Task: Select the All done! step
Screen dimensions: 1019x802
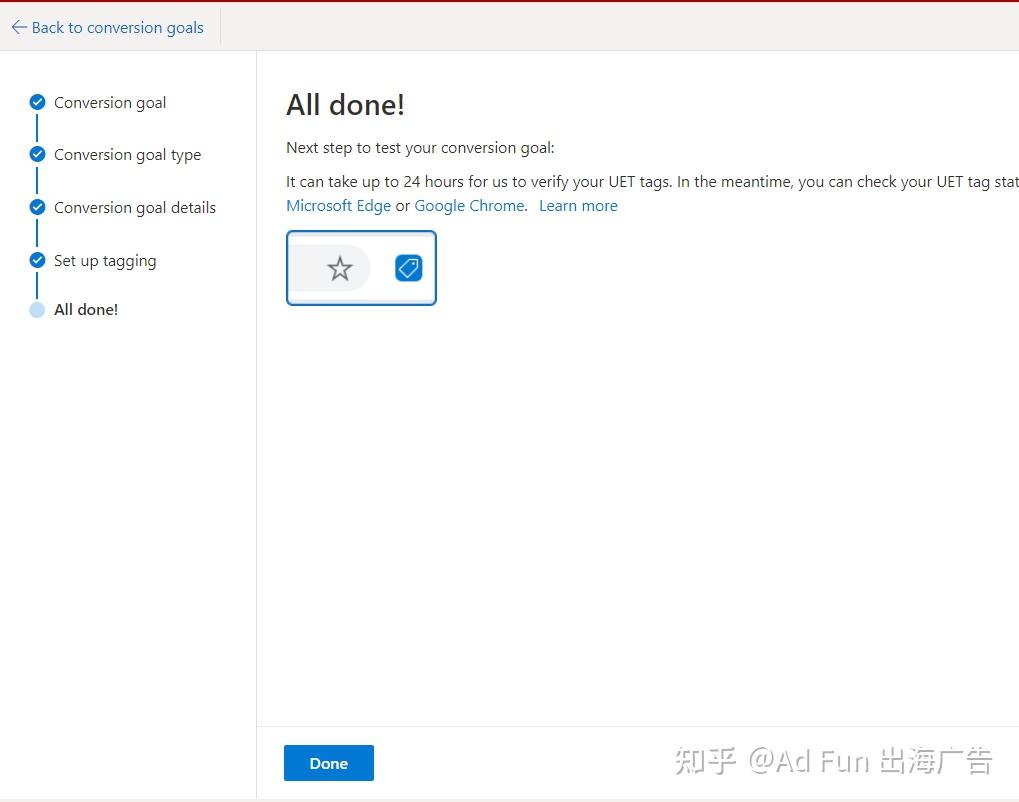Action: tap(86, 309)
